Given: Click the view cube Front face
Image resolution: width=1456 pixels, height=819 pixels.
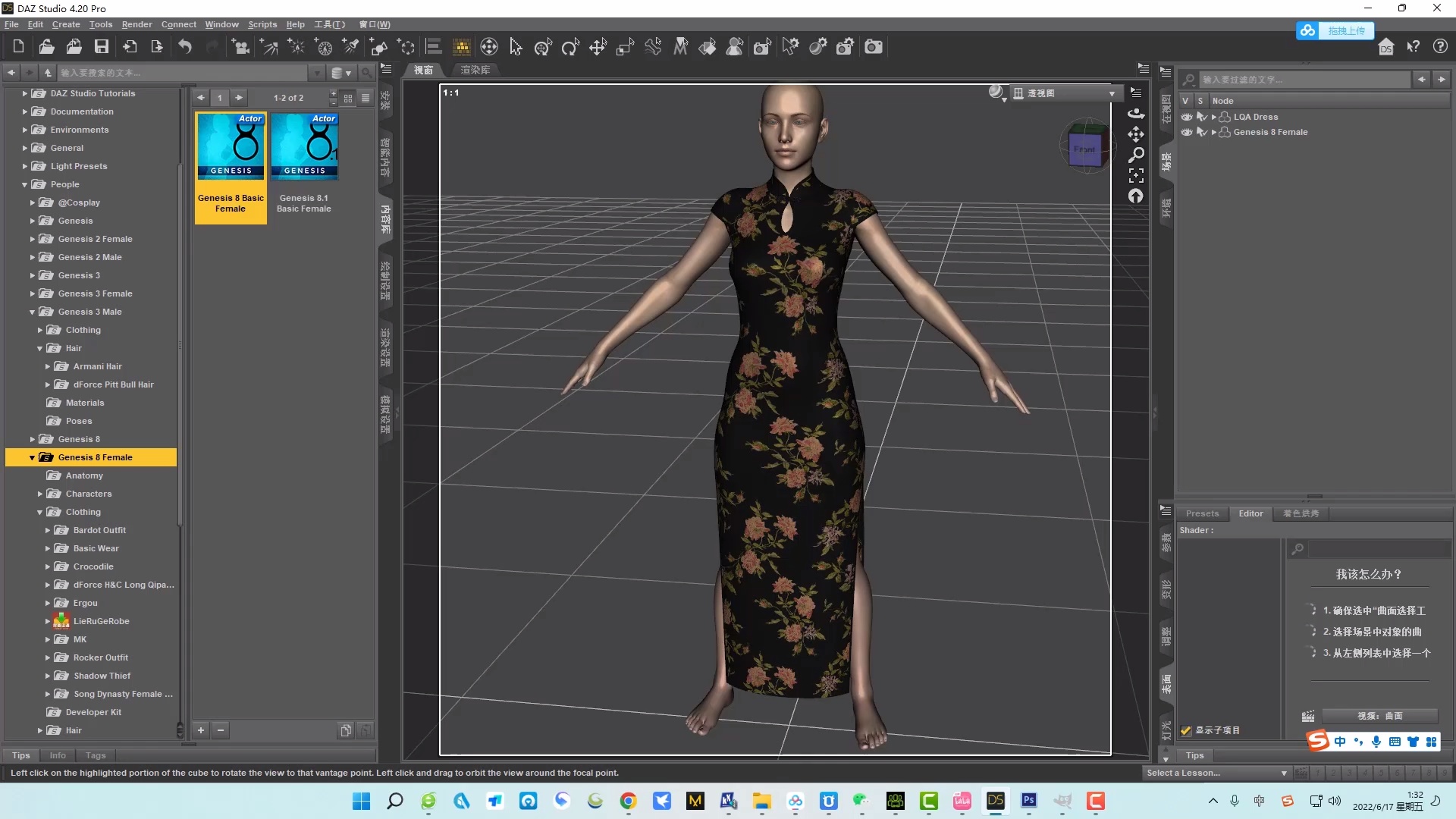Looking at the screenshot, I should pos(1084,149).
